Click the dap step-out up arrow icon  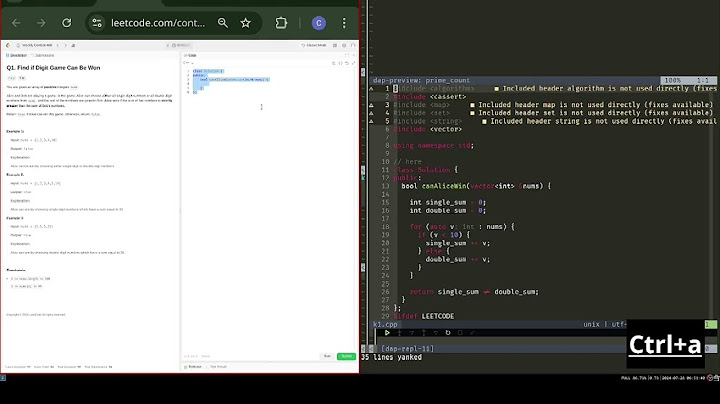click(x=423, y=333)
